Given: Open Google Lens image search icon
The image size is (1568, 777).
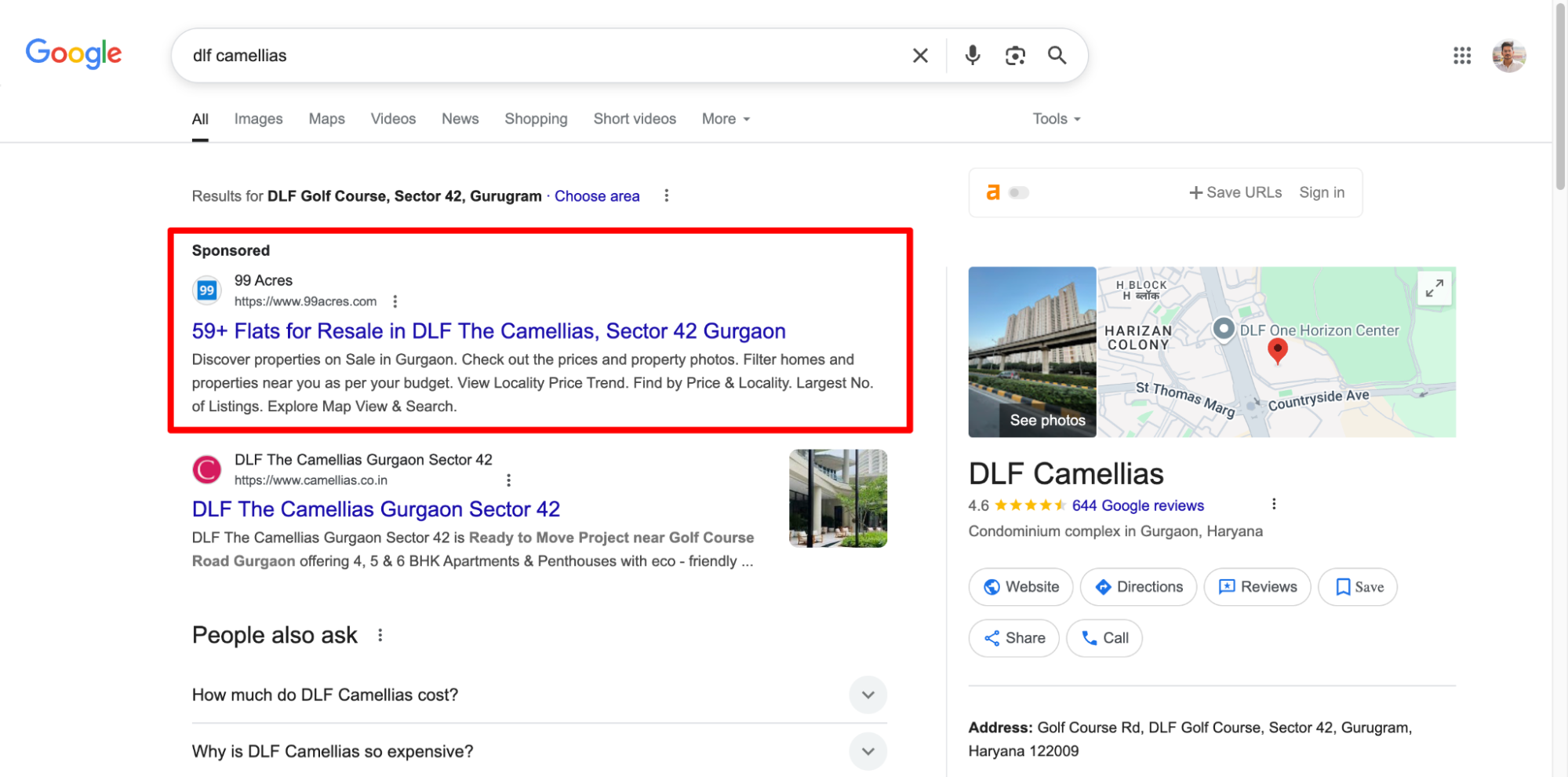Looking at the screenshot, I should tap(1015, 56).
